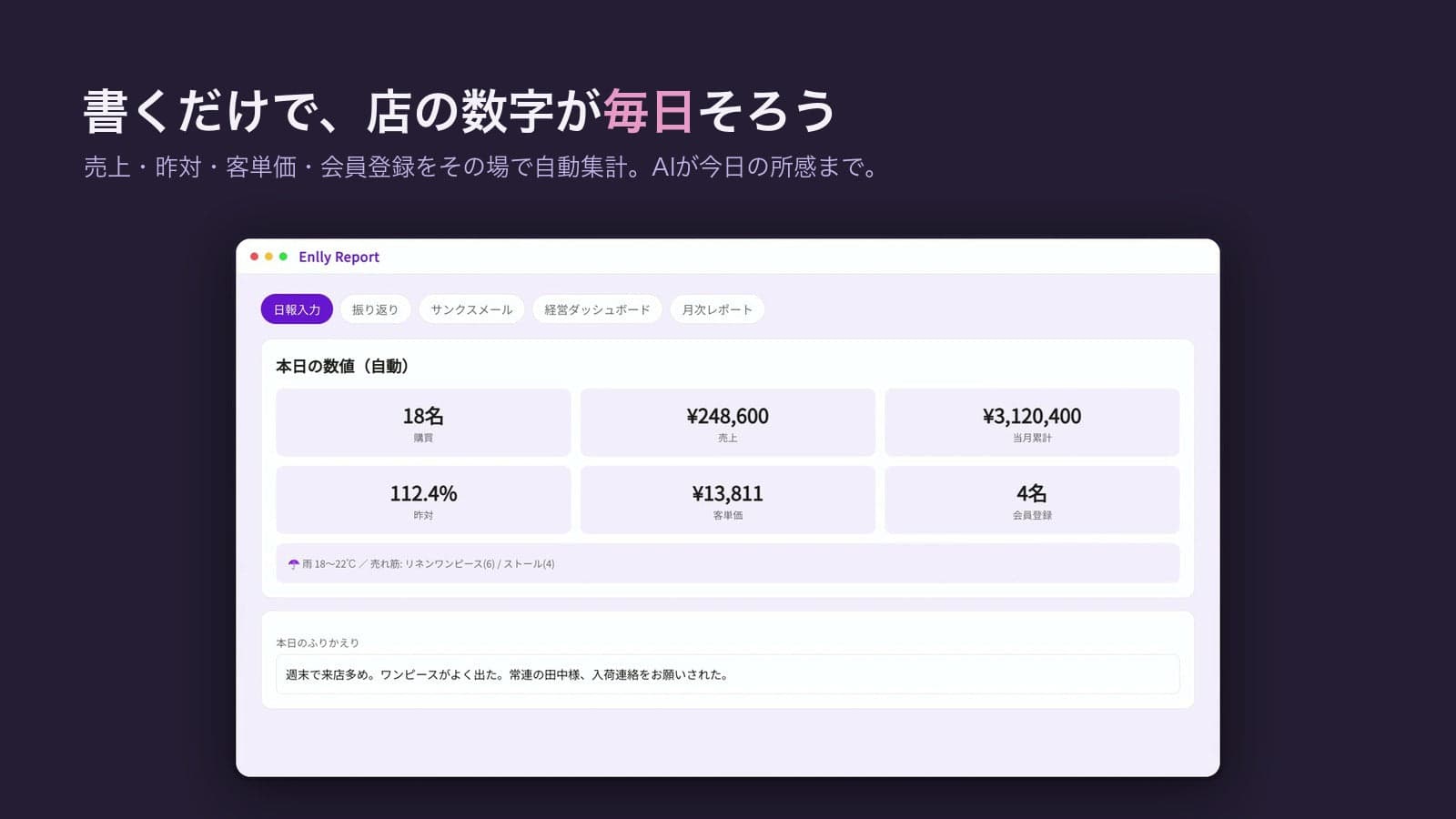The image size is (1456, 819).
Task: Click the 本日の数値（自動） heading
Action: click(x=342, y=366)
